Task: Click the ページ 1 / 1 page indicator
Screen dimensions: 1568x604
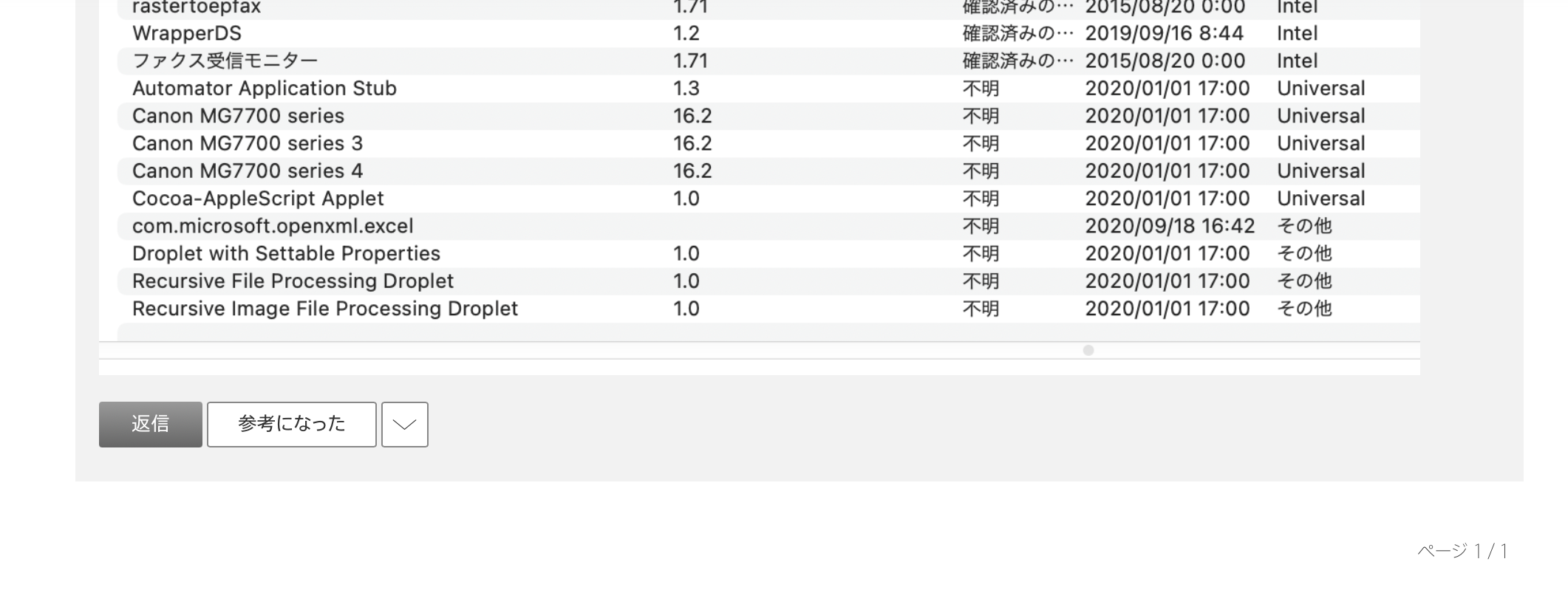Action: (1462, 551)
